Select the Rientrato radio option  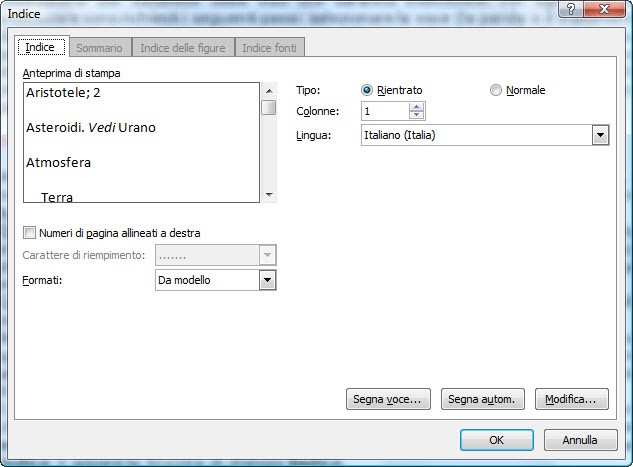pyautogui.click(x=367, y=90)
